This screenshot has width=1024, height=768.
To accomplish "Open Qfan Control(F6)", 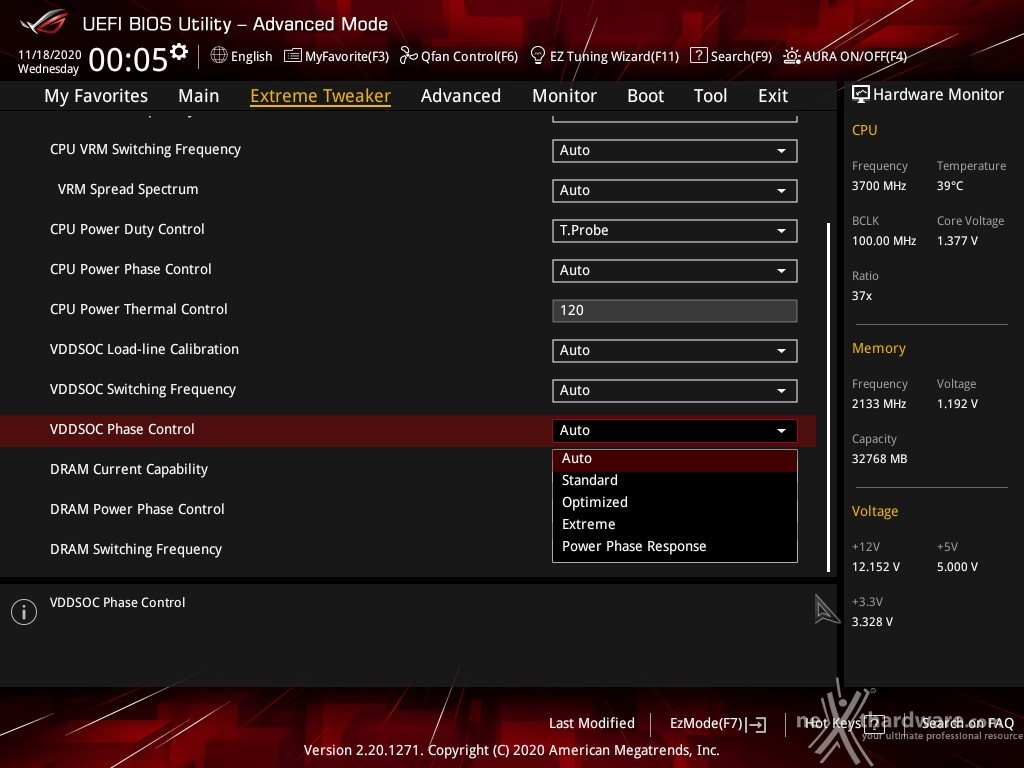I will (x=459, y=56).
